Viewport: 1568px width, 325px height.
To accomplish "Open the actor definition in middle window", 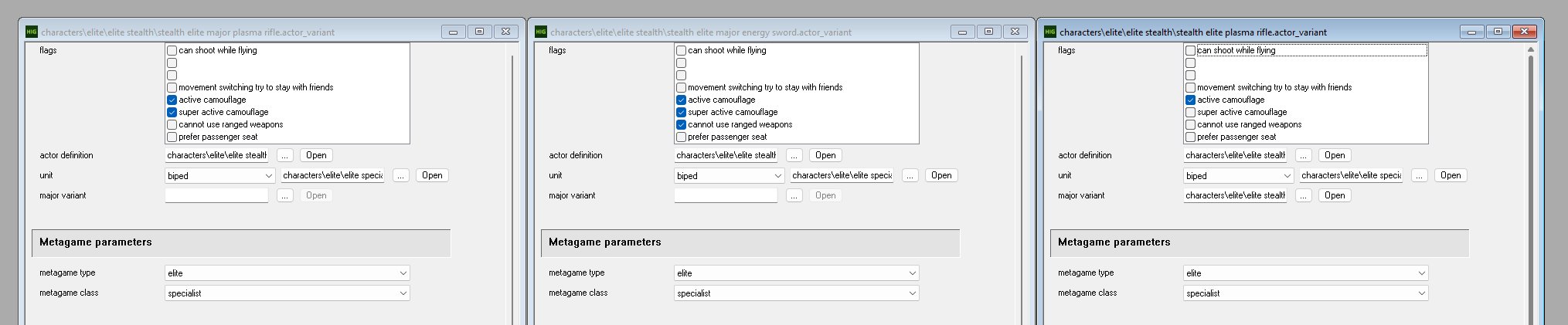I will tap(825, 155).
